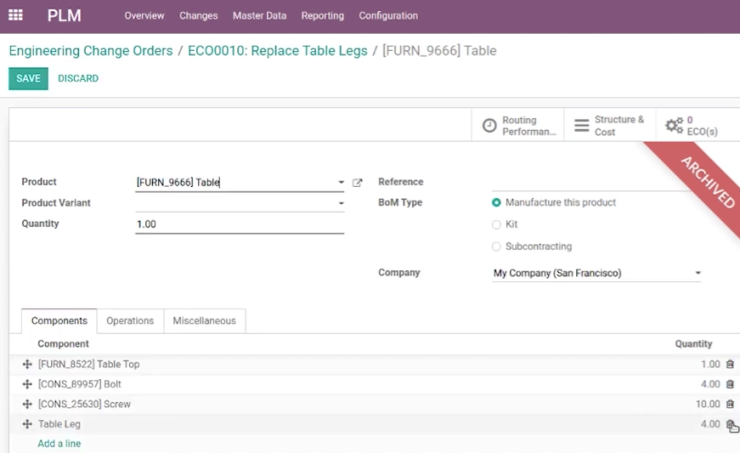Grab the drag handle for Bolt
Screen dimensions: 740x453
(x=27, y=384)
